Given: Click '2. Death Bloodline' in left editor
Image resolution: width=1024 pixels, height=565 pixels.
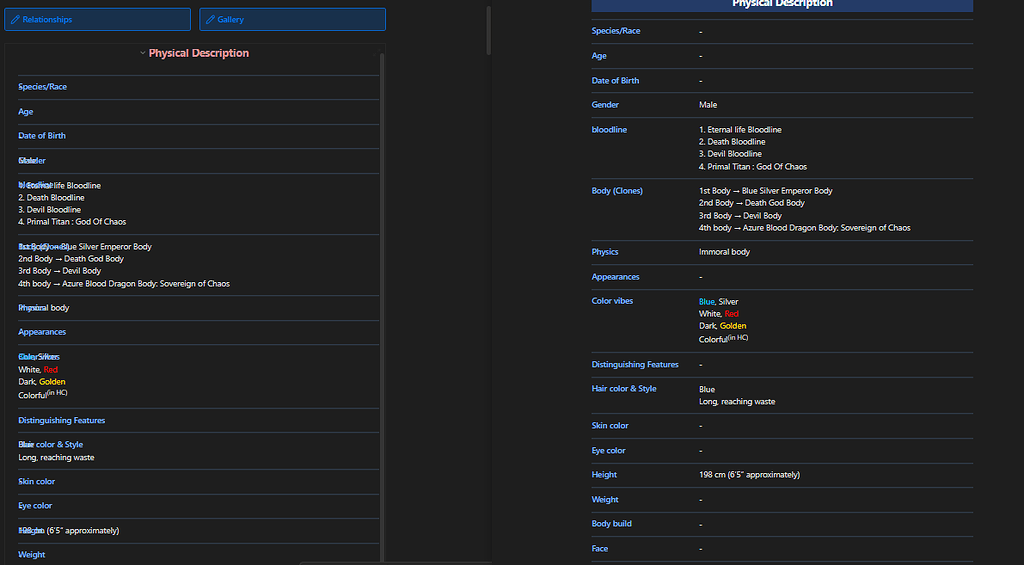Looking at the screenshot, I should [51, 198].
